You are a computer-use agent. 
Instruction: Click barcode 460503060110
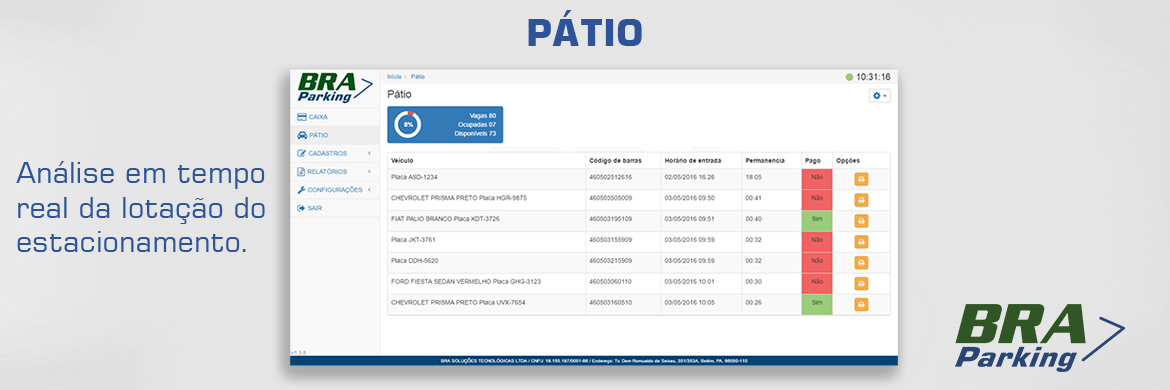[x=610, y=282]
